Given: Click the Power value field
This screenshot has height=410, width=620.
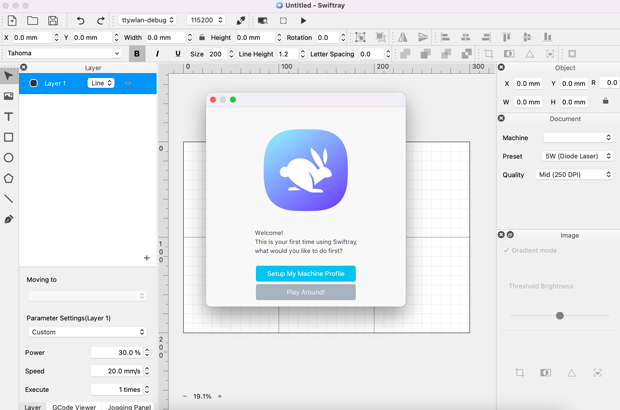Looking at the screenshot, I should click(117, 352).
